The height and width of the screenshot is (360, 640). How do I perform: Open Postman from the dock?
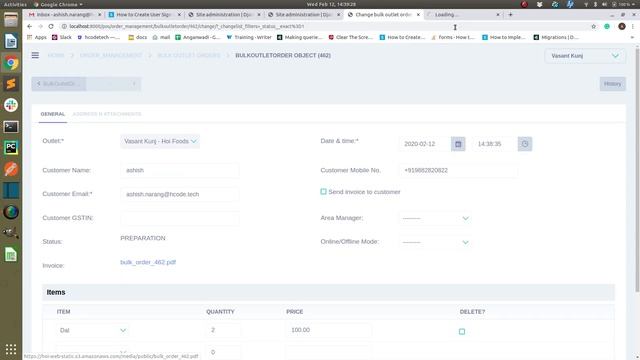tap(11, 169)
